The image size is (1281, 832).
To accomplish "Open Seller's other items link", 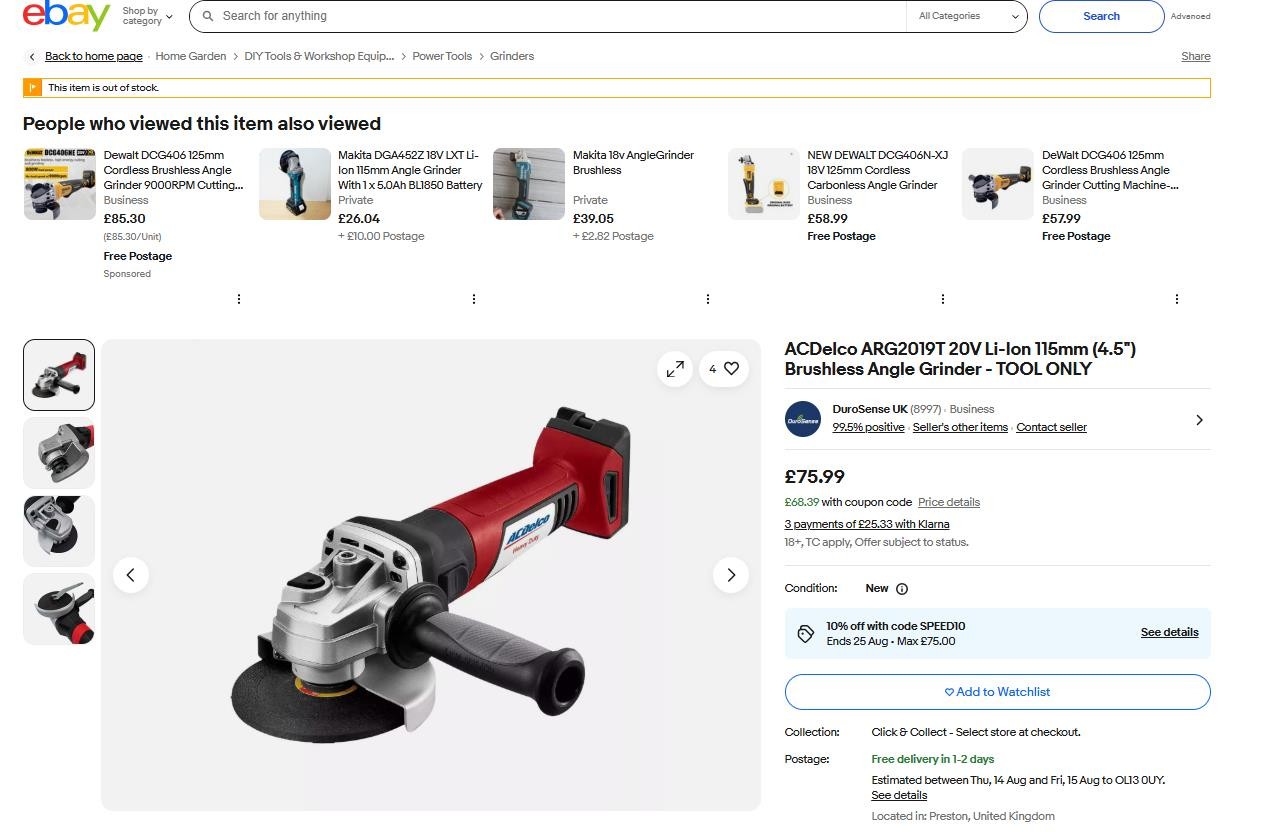I will [960, 427].
